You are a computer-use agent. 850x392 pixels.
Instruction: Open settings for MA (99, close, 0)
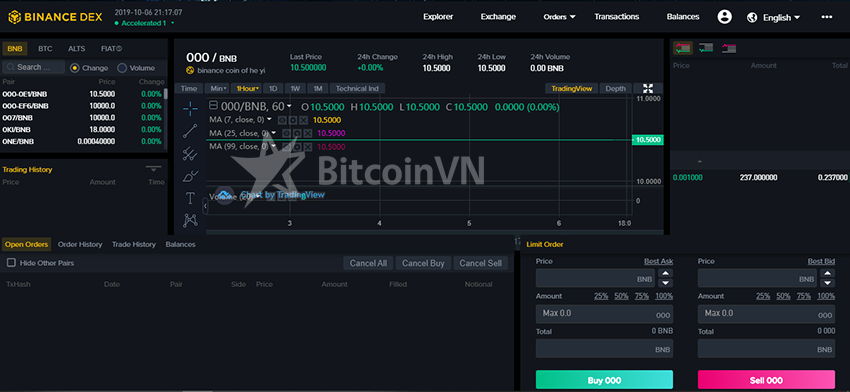(x=298, y=146)
